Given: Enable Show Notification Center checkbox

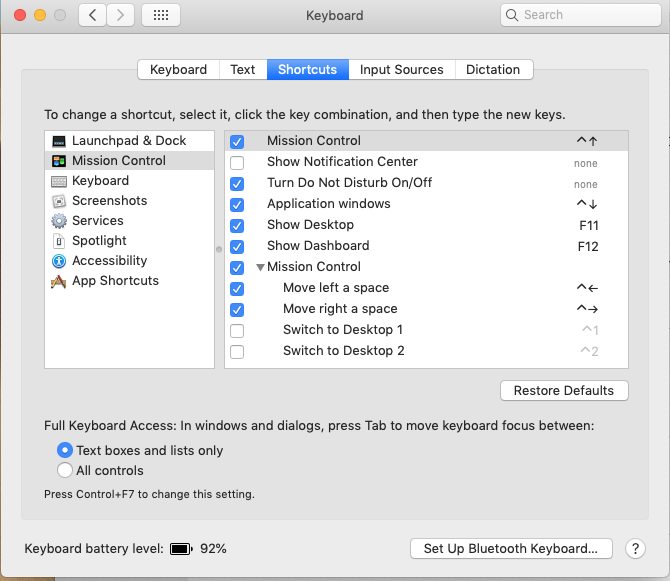Looking at the screenshot, I should 237,162.
